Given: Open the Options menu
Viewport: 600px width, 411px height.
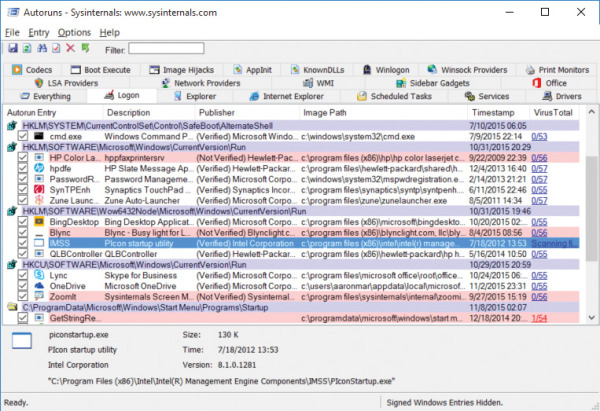Looking at the screenshot, I should coord(74,33).
